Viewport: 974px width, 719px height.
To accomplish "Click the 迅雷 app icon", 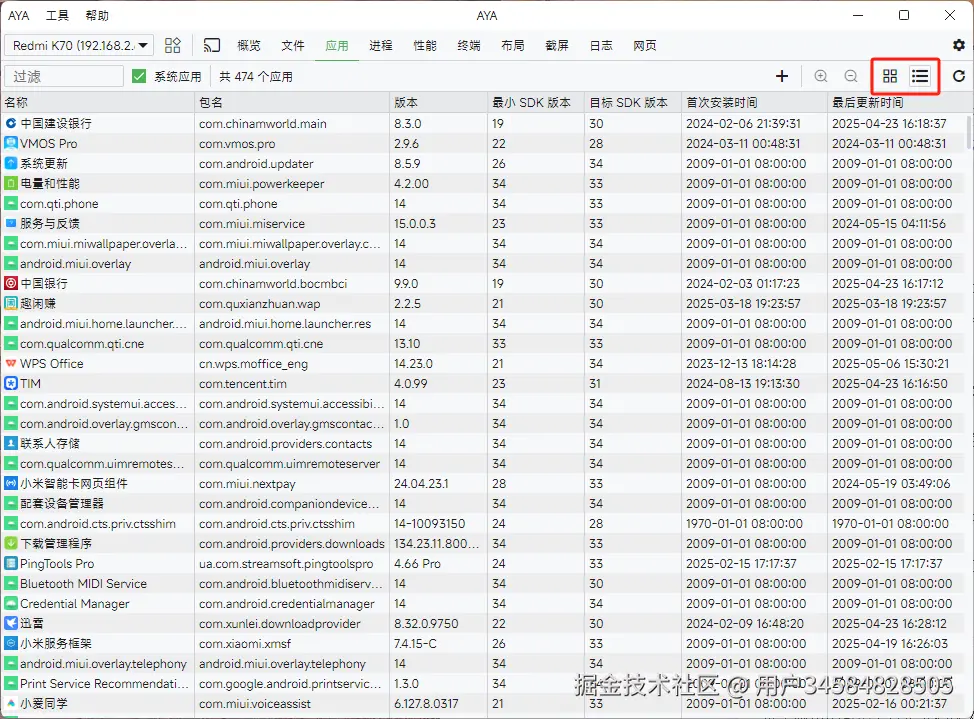I will [x=11, y=623].
